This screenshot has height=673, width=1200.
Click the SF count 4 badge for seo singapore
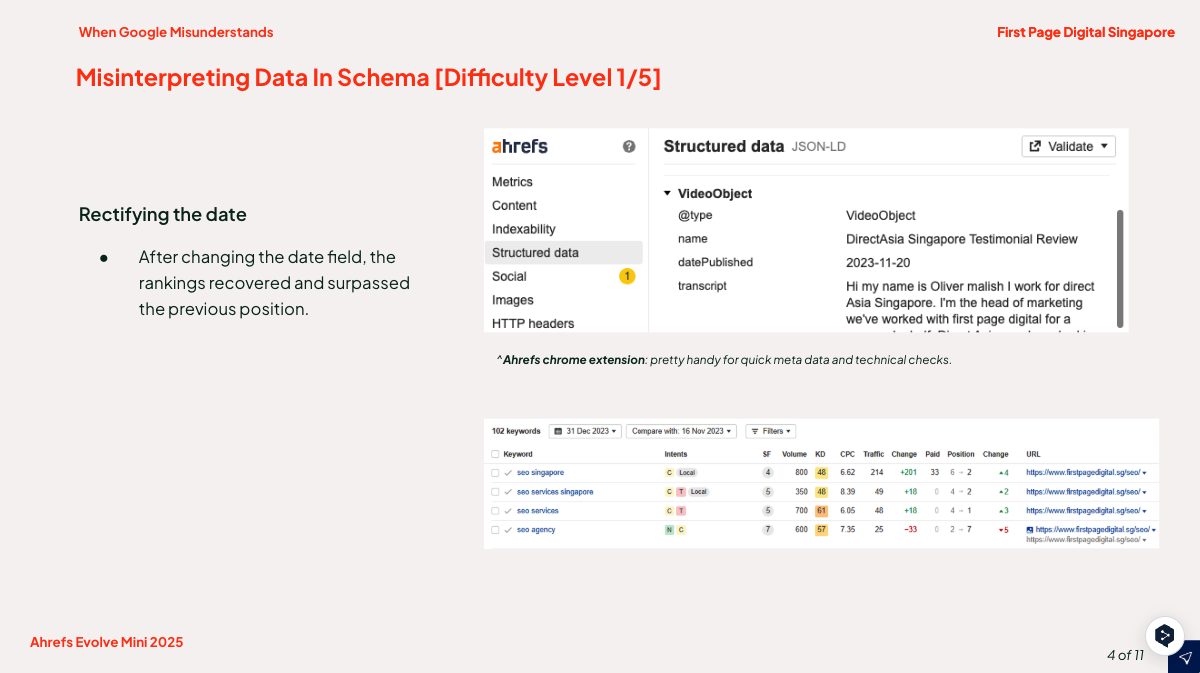[768, 473]
